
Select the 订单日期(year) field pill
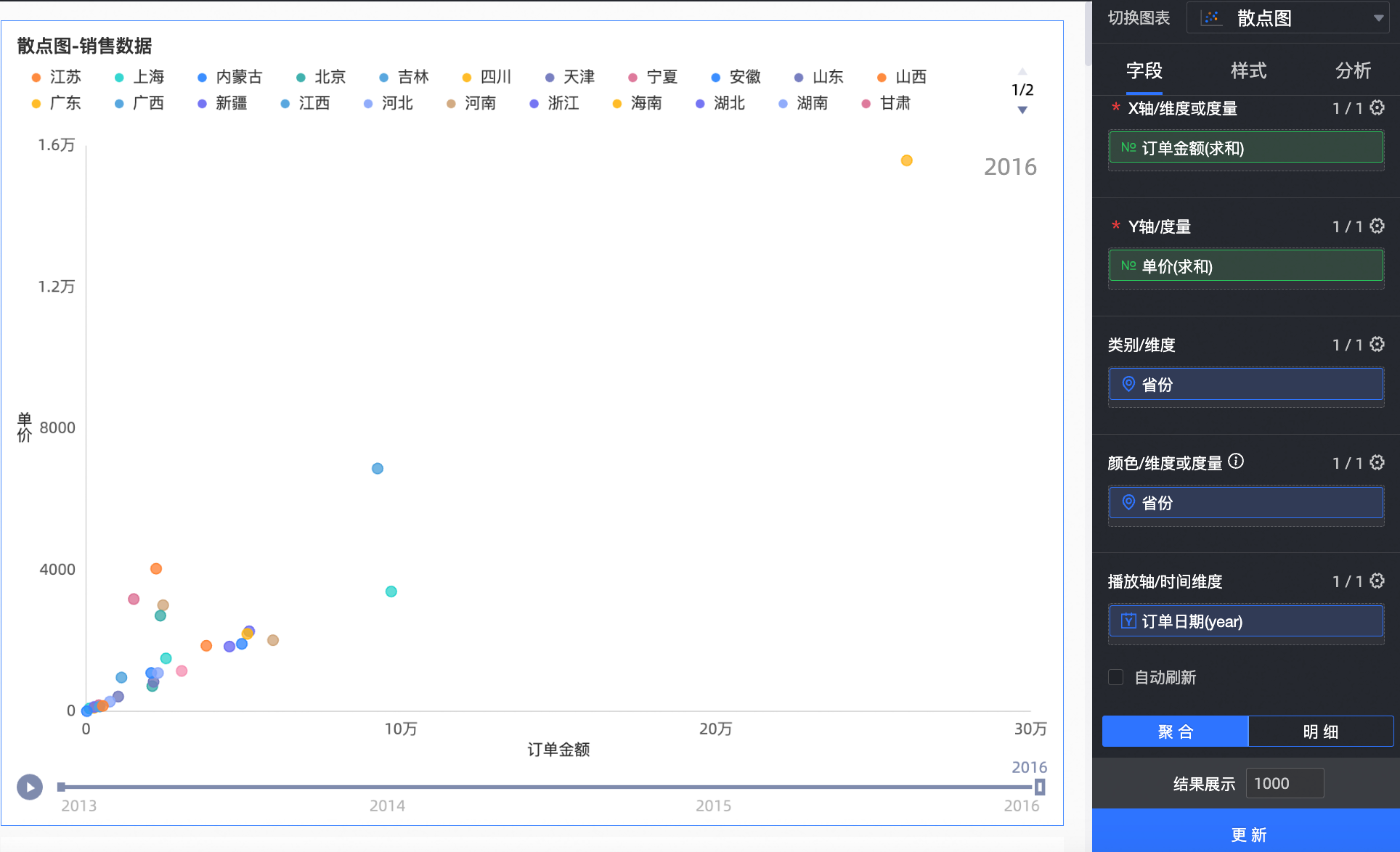coord(1246,621)
